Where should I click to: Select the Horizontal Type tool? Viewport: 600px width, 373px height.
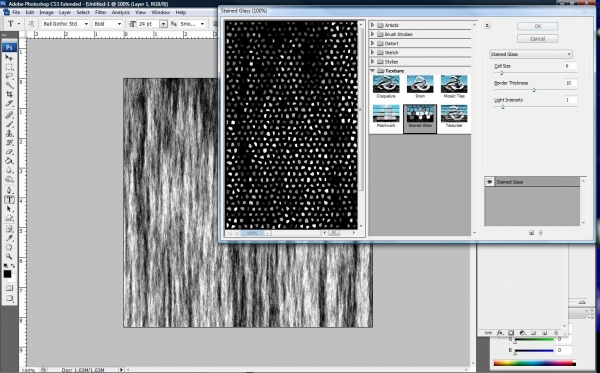(x=9, y=200)
